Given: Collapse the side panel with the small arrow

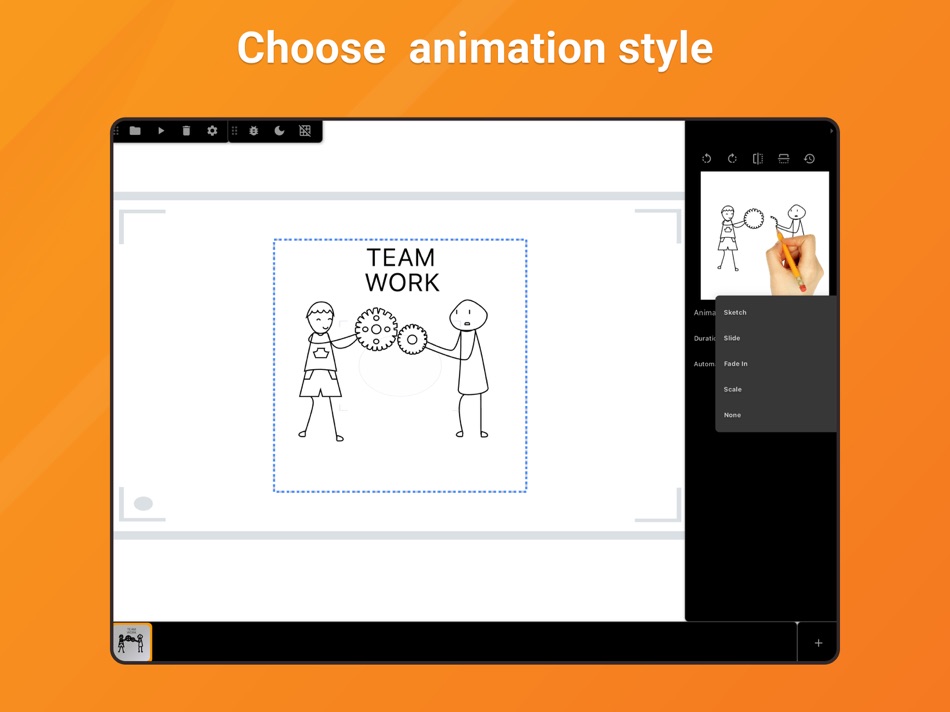Looking at the screenshot, I should click(831, 131).
